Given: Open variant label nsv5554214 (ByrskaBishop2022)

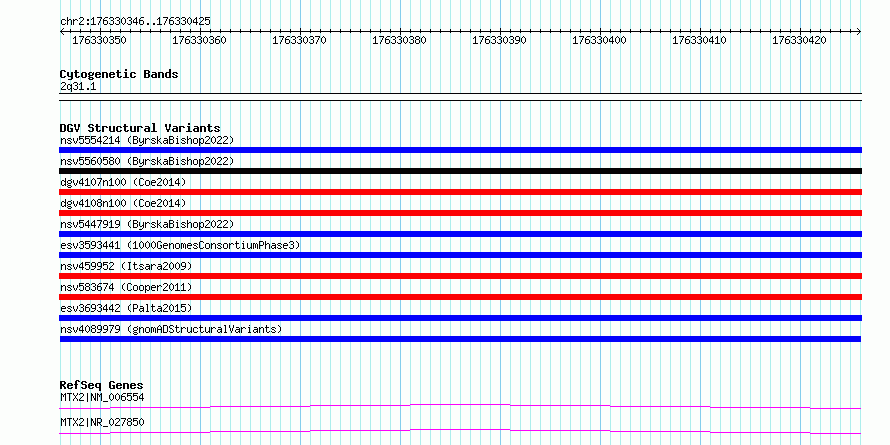Looking at the screenshot, I should click(146, 140).
